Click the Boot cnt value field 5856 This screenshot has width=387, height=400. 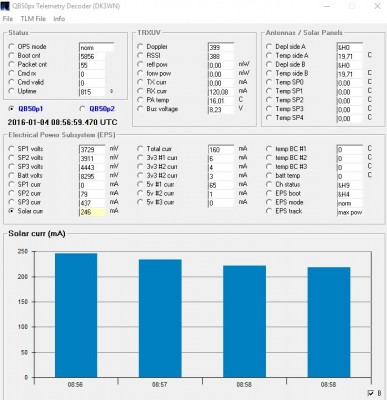pyautogui.click(x=92, y=56)
